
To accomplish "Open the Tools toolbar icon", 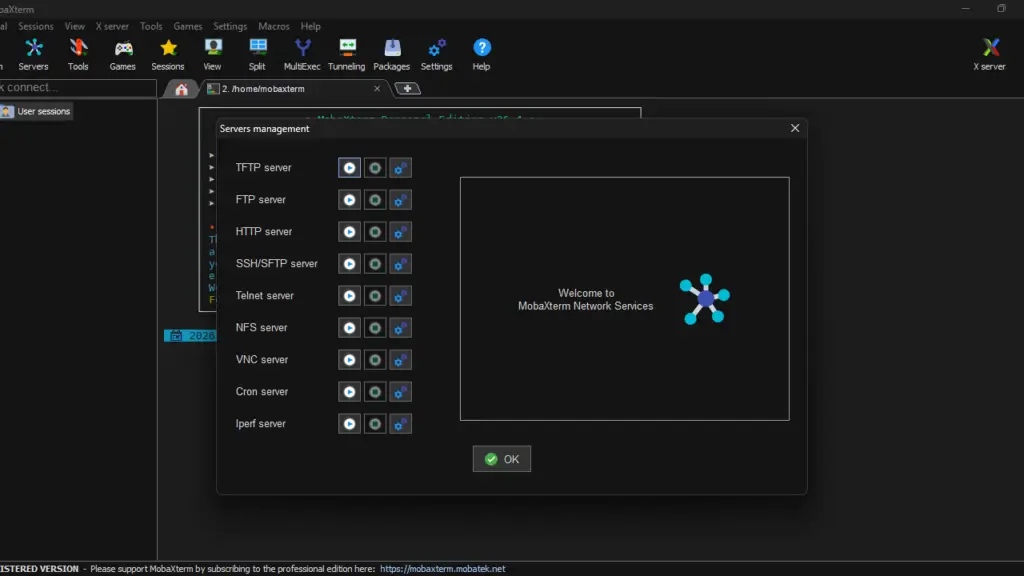I will click(78, 54).
